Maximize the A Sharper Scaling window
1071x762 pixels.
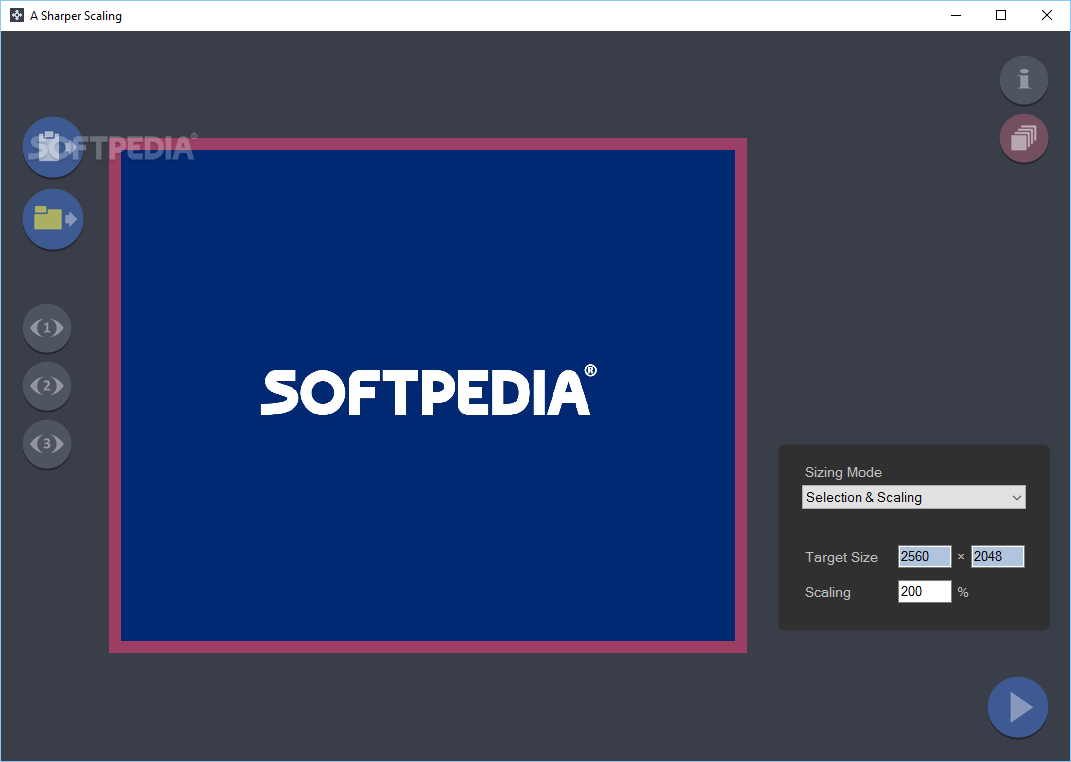point(1001,15)
